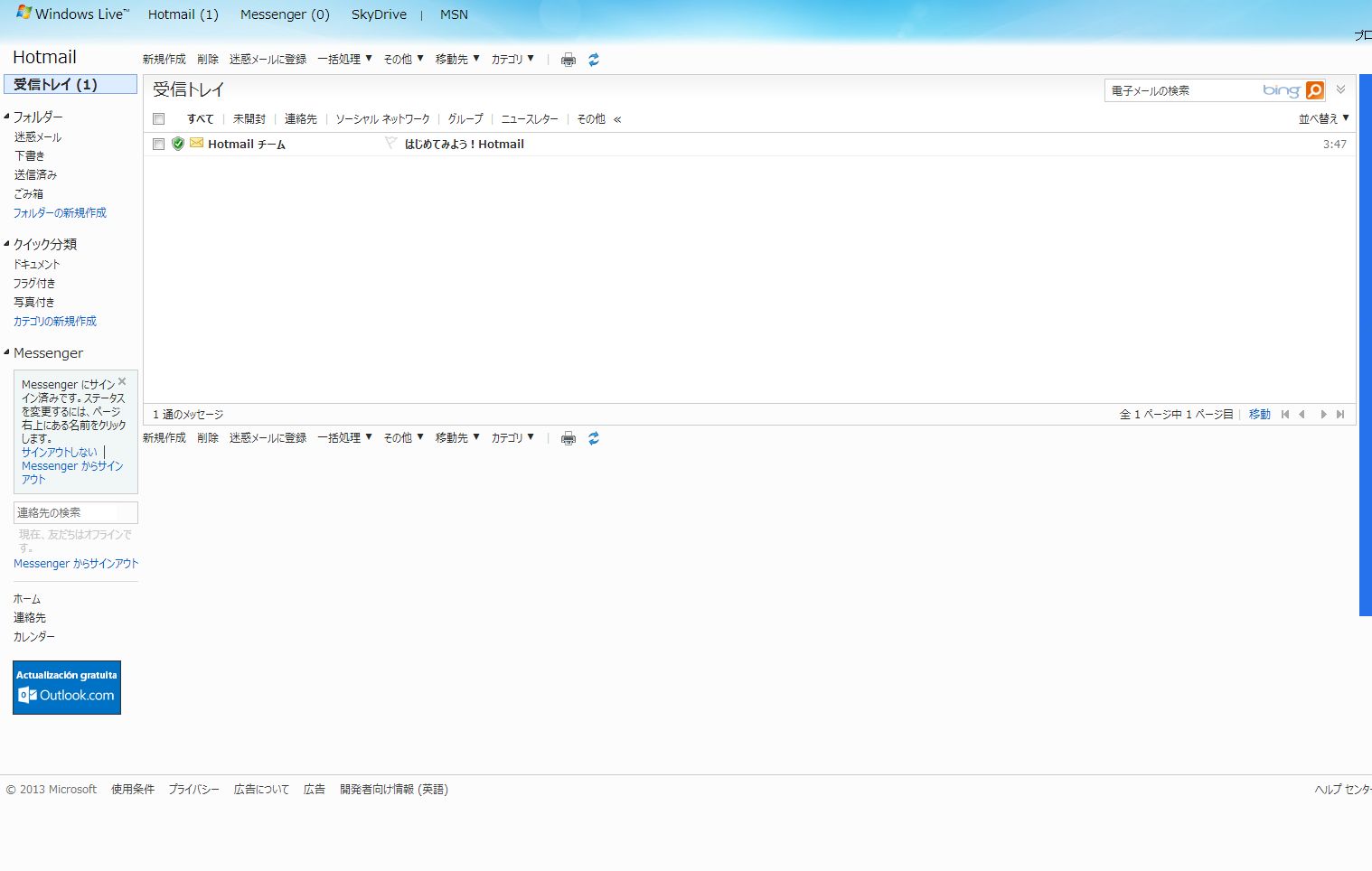
Task: Click プライバシー footer link
Action: pyautogui.click(x=193, y=789)
